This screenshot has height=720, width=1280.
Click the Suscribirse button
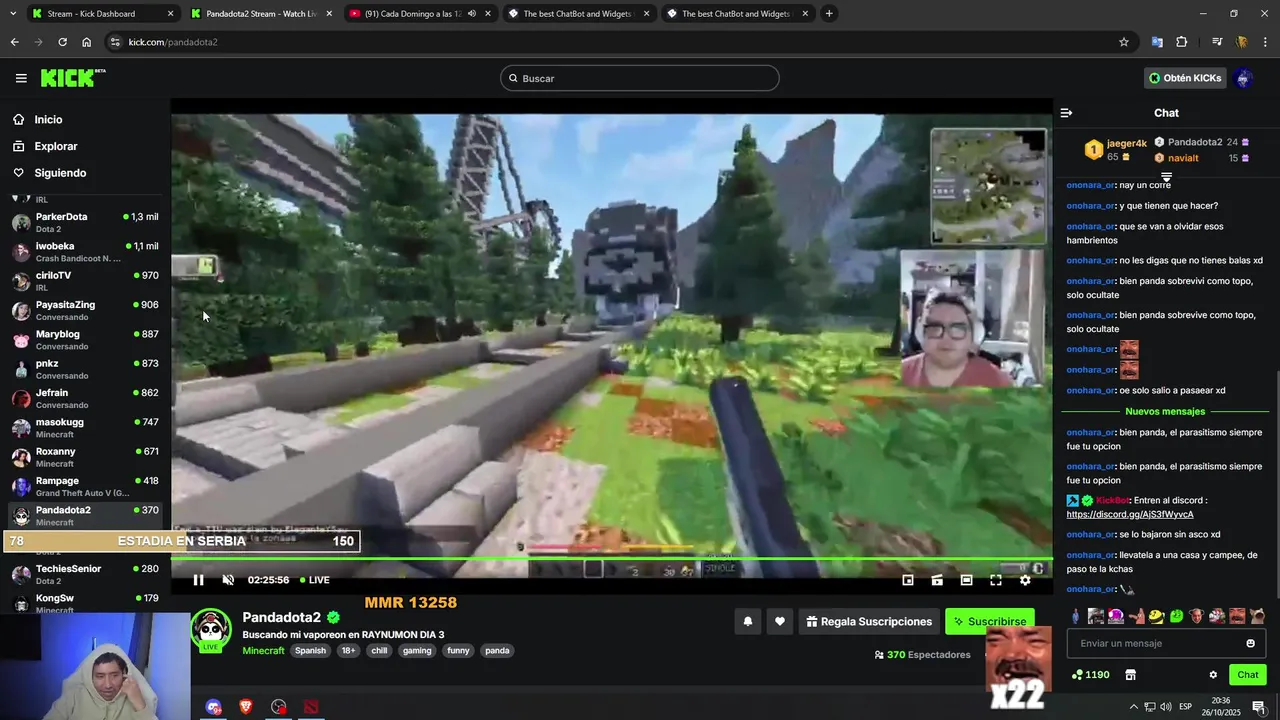pyautogui.click(x=990, y=621)
